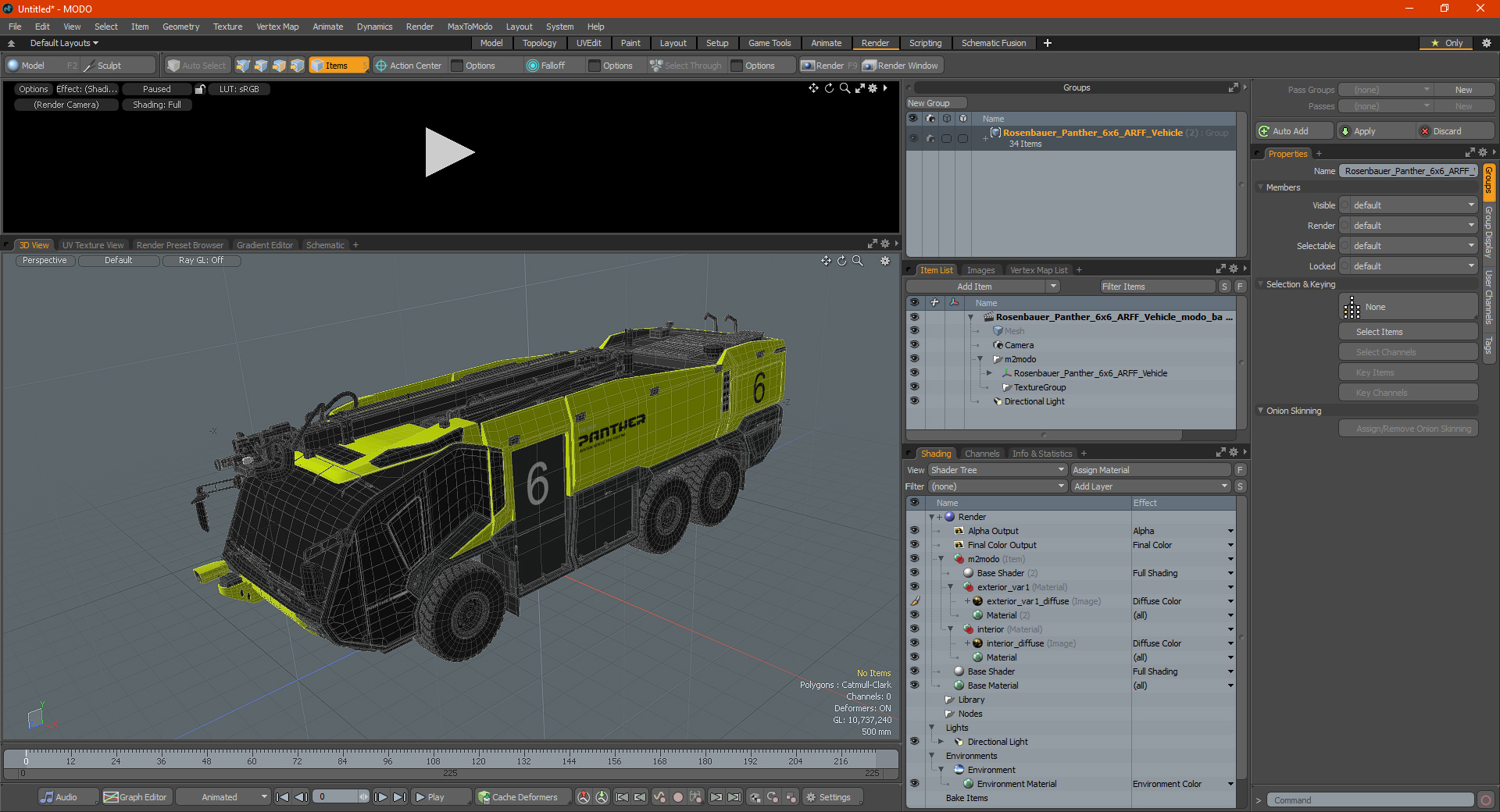Image resolution: width=1500 pixels, height=812 pixels.
Task: Click Assign Material button
Action: [x=1151, y=470]
